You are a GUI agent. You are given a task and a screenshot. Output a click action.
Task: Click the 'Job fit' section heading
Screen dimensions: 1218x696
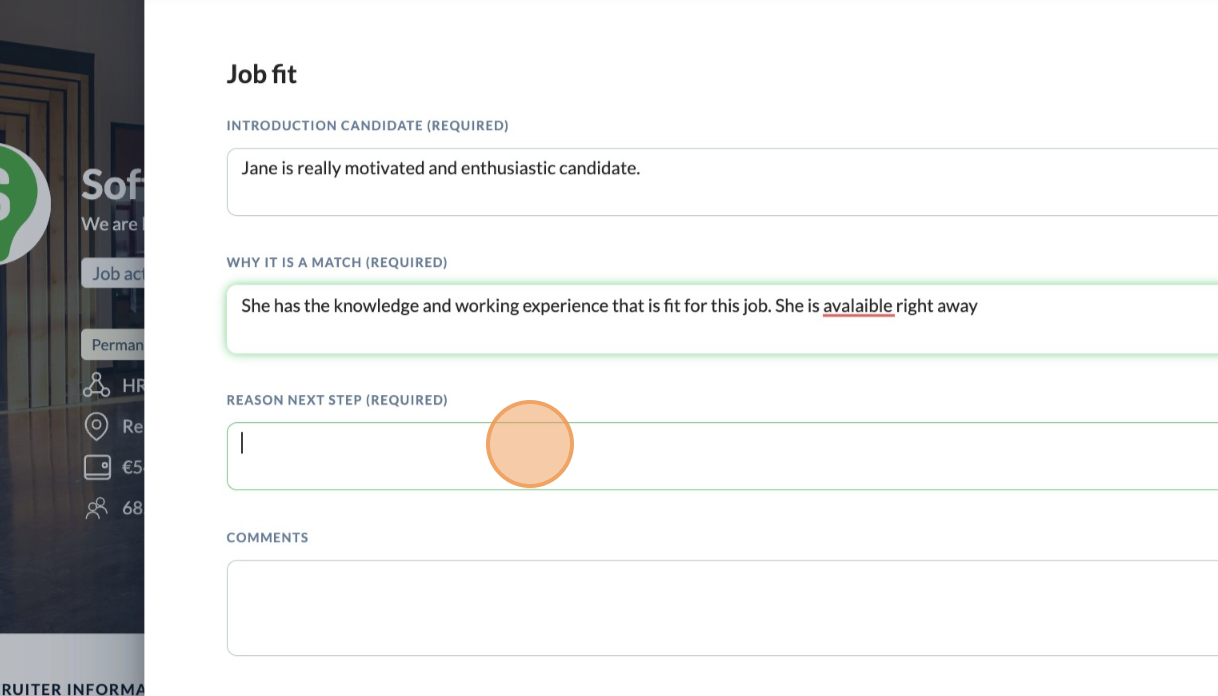pyautogui.click(x=262, y=74)
